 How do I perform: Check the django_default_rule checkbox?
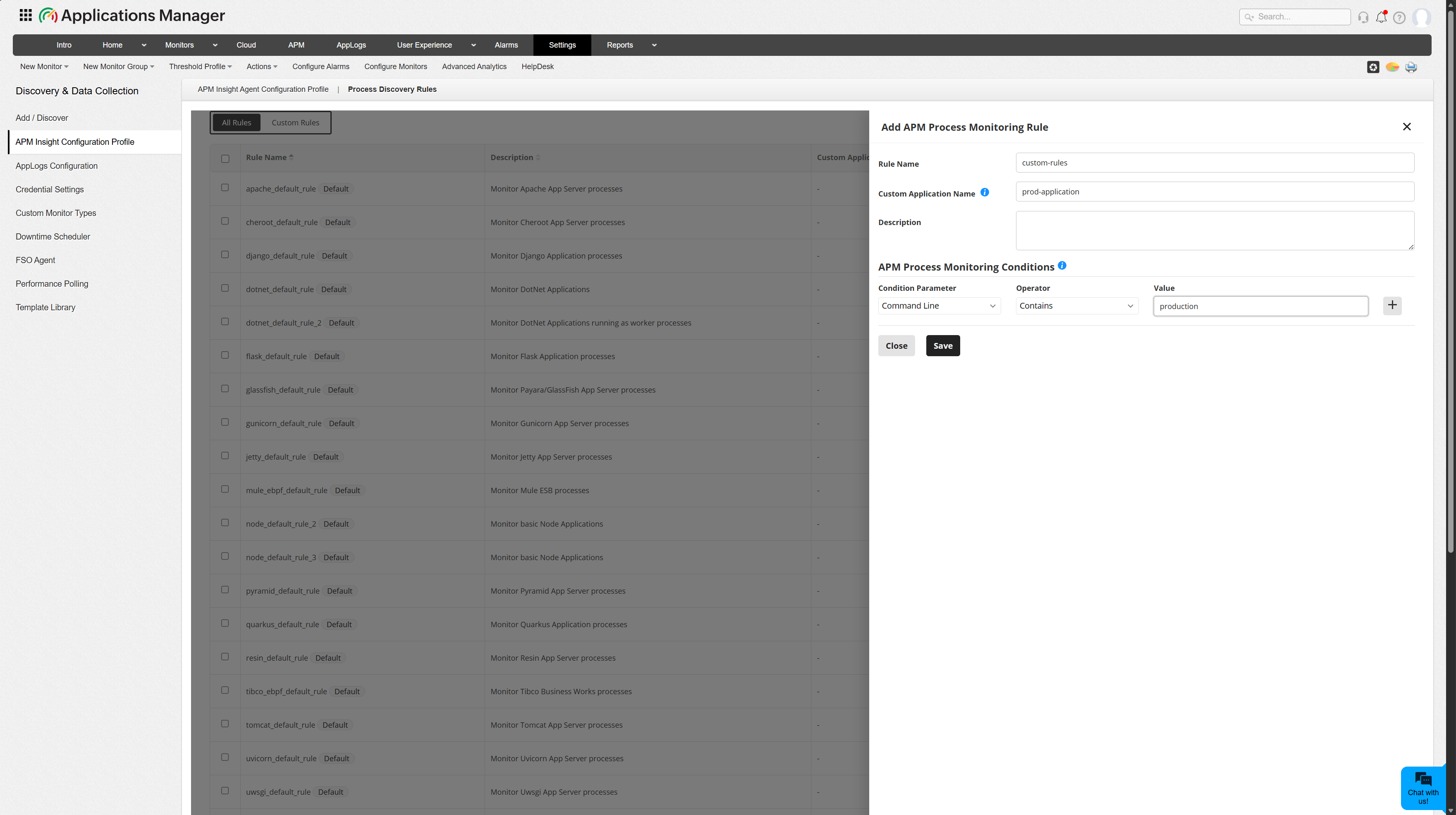pyautogui.click(x=225, y=254)
